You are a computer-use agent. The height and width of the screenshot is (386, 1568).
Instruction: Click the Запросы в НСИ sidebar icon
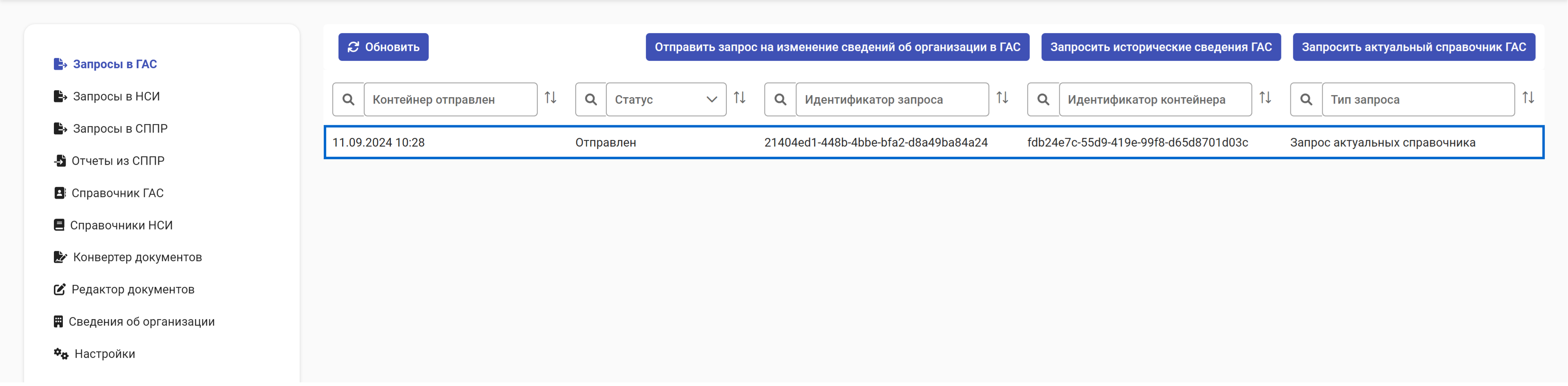tap(60, 97)
